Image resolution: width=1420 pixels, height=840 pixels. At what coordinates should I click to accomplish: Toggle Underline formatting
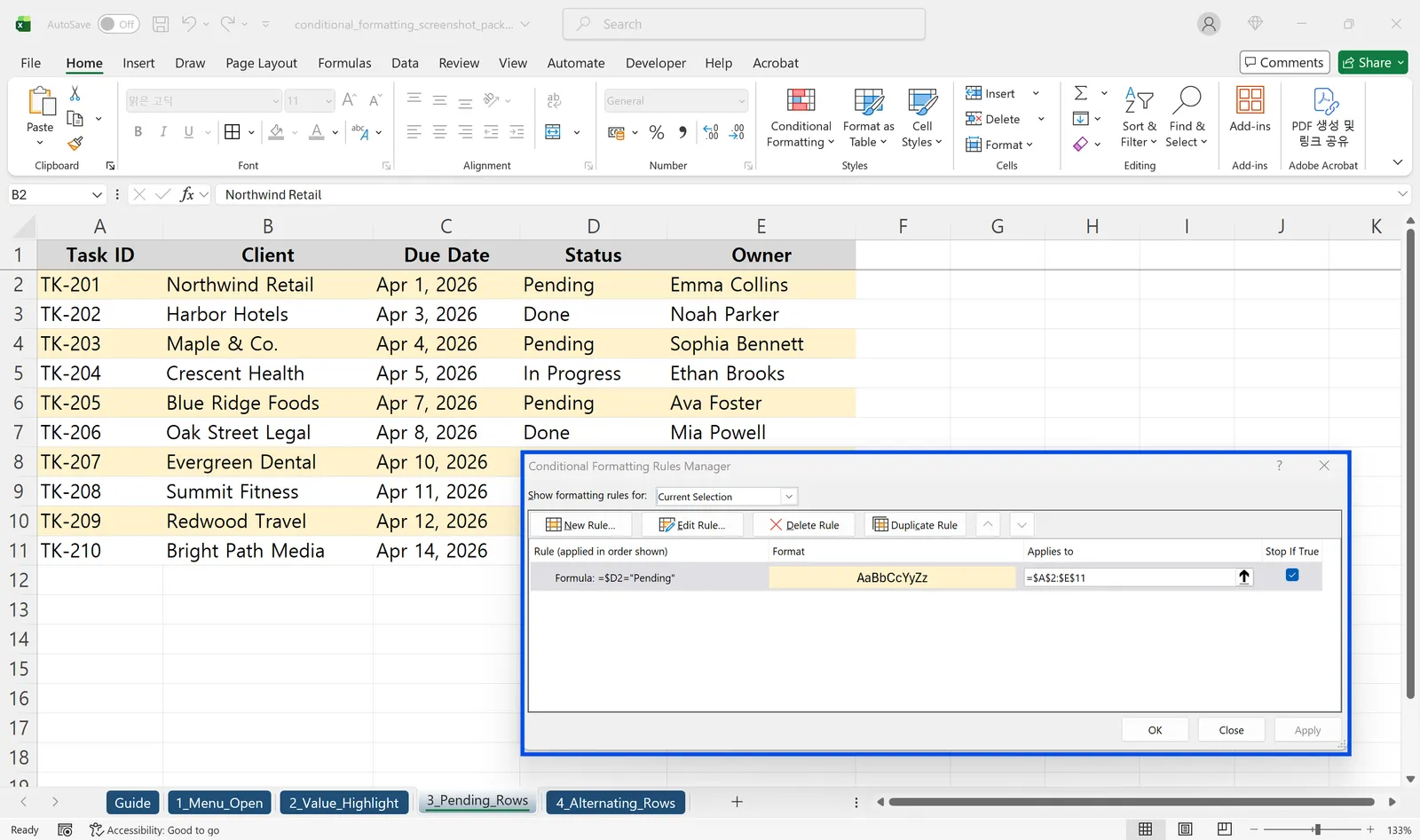coord(188,132)
